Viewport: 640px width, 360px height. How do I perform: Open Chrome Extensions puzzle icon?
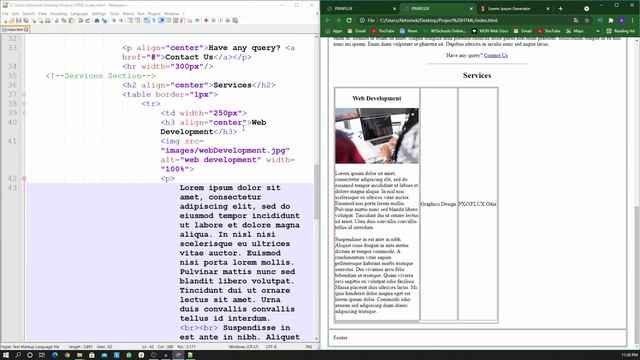tap(611, 20)
